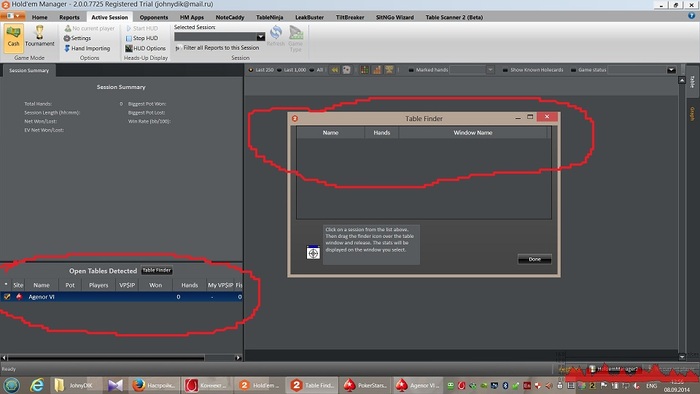Sort open tables by Players column
The height and width of the screenshot is (394, 700).
click(x=98, y=285)
